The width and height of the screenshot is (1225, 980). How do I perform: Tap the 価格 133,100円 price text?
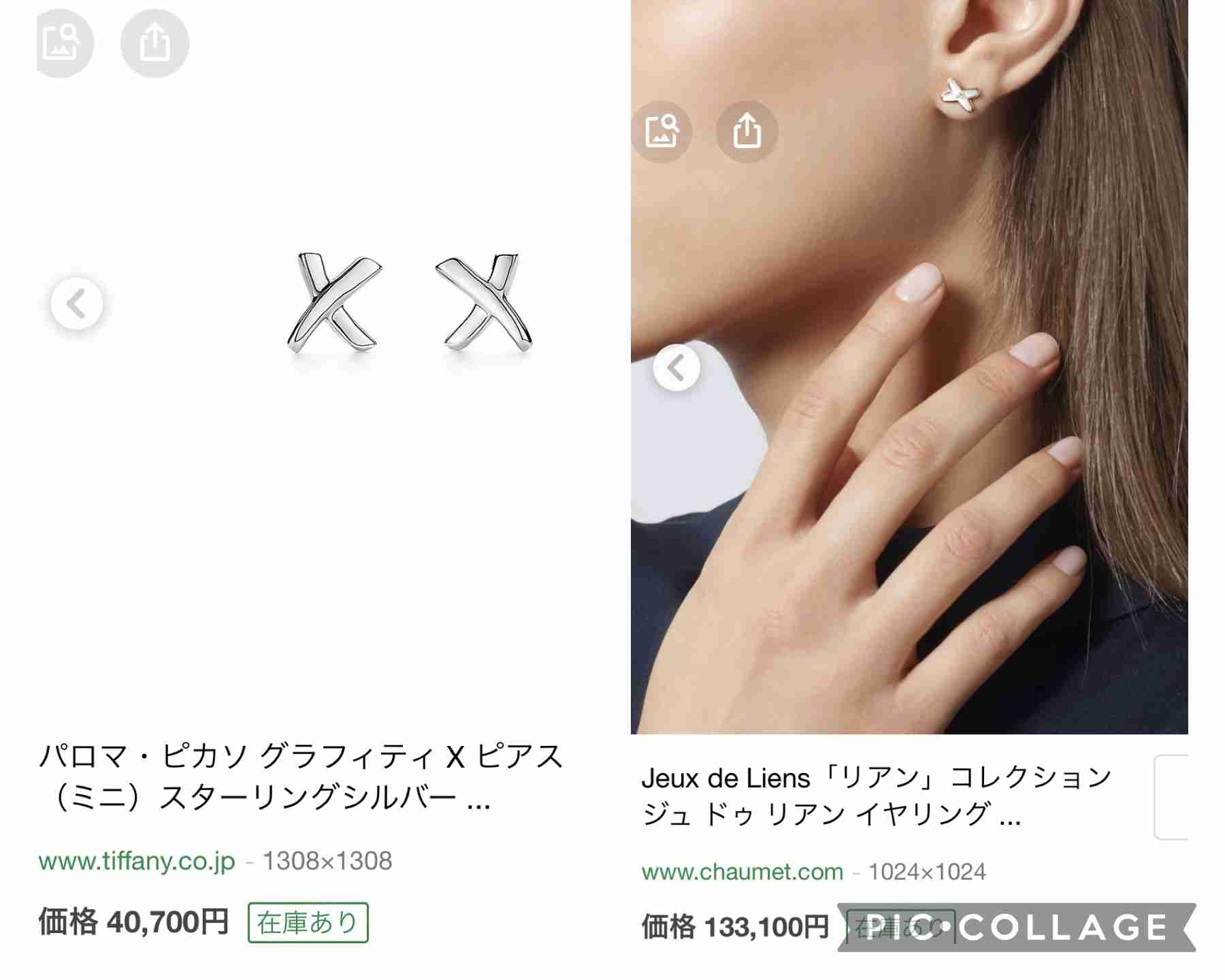coord(735,927)
